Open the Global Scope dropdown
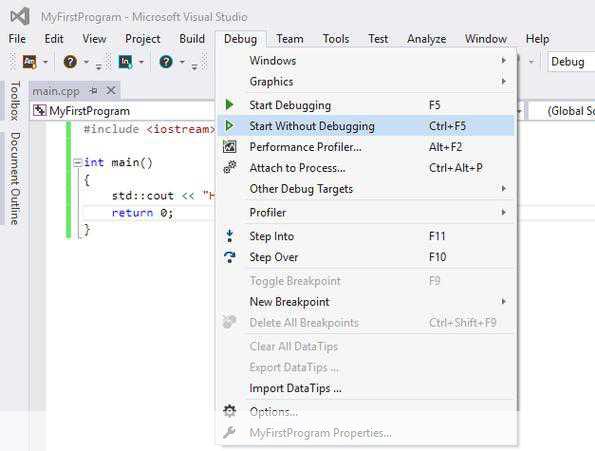The height and width of the screenshot is (451, 595). [563, 111]
